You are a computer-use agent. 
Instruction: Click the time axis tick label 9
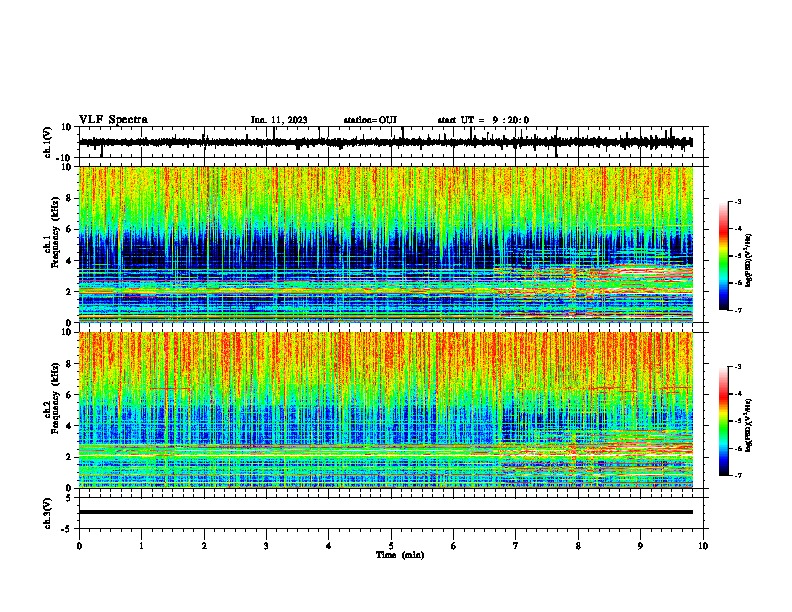click(640, 546)
